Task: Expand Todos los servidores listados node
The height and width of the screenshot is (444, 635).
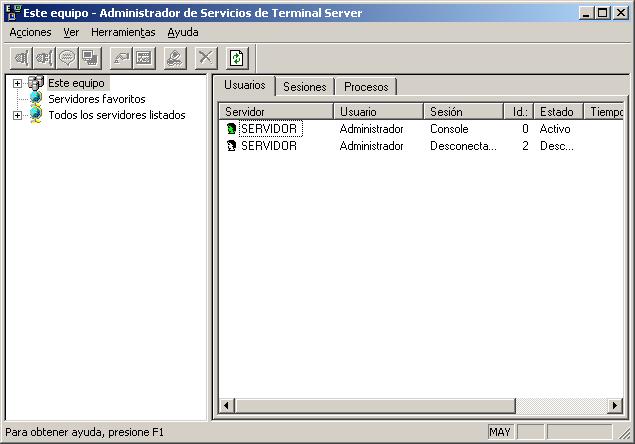Action: click(17, 115)
